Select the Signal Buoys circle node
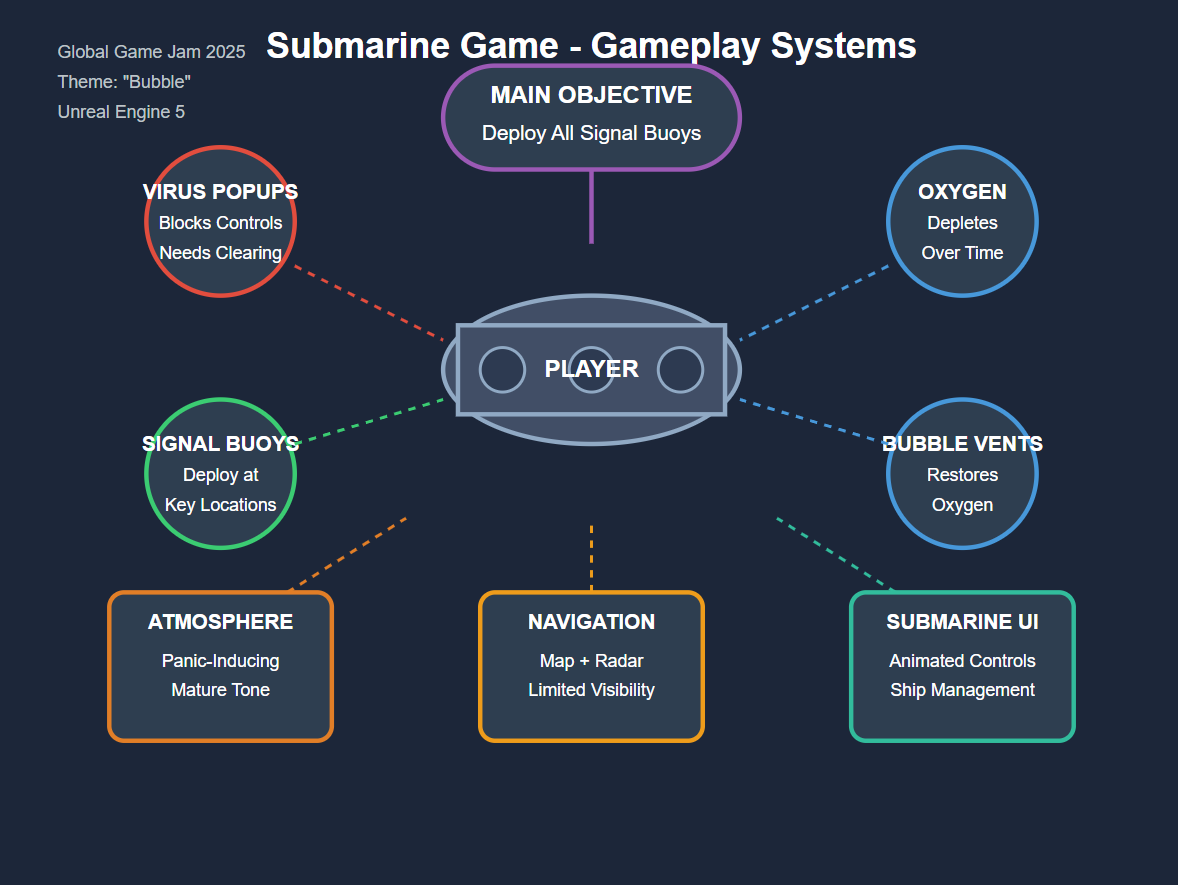This screenshot has width=1178, height=885. pyautogui.click(x=220, y=473)
